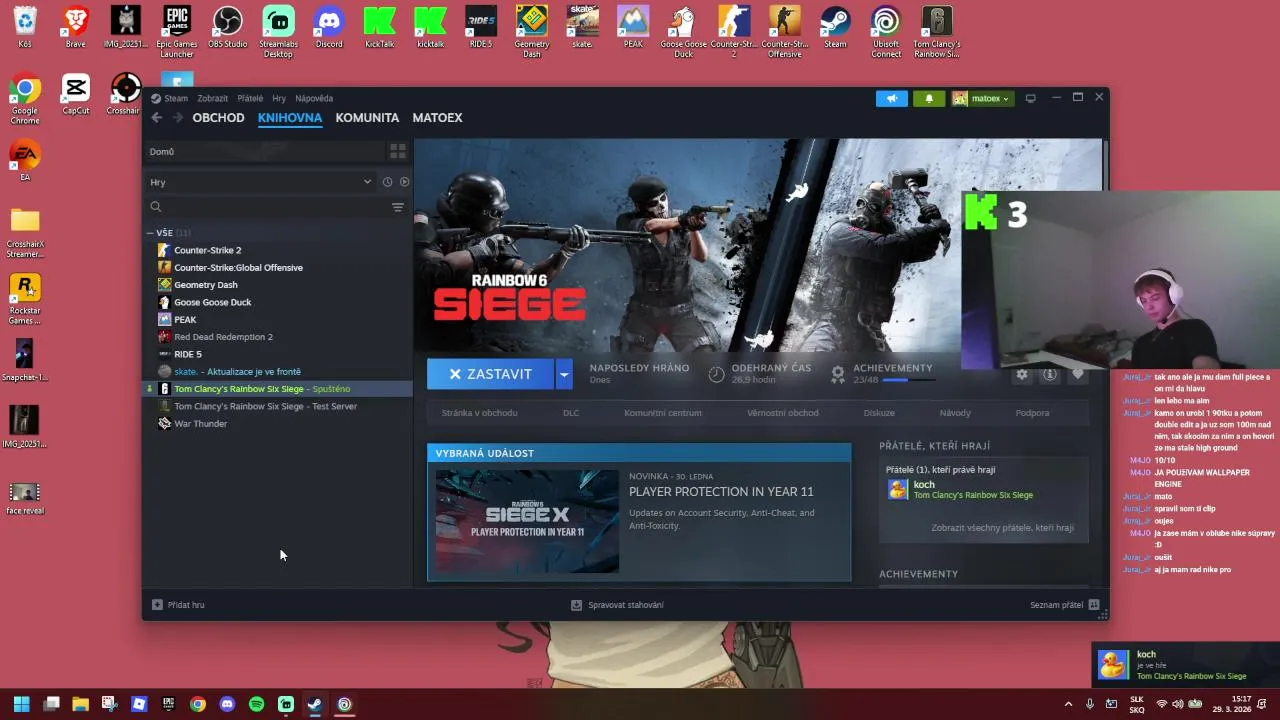
Task: Open Ubisoft Connect desktop icon
Action: (886, 31)
